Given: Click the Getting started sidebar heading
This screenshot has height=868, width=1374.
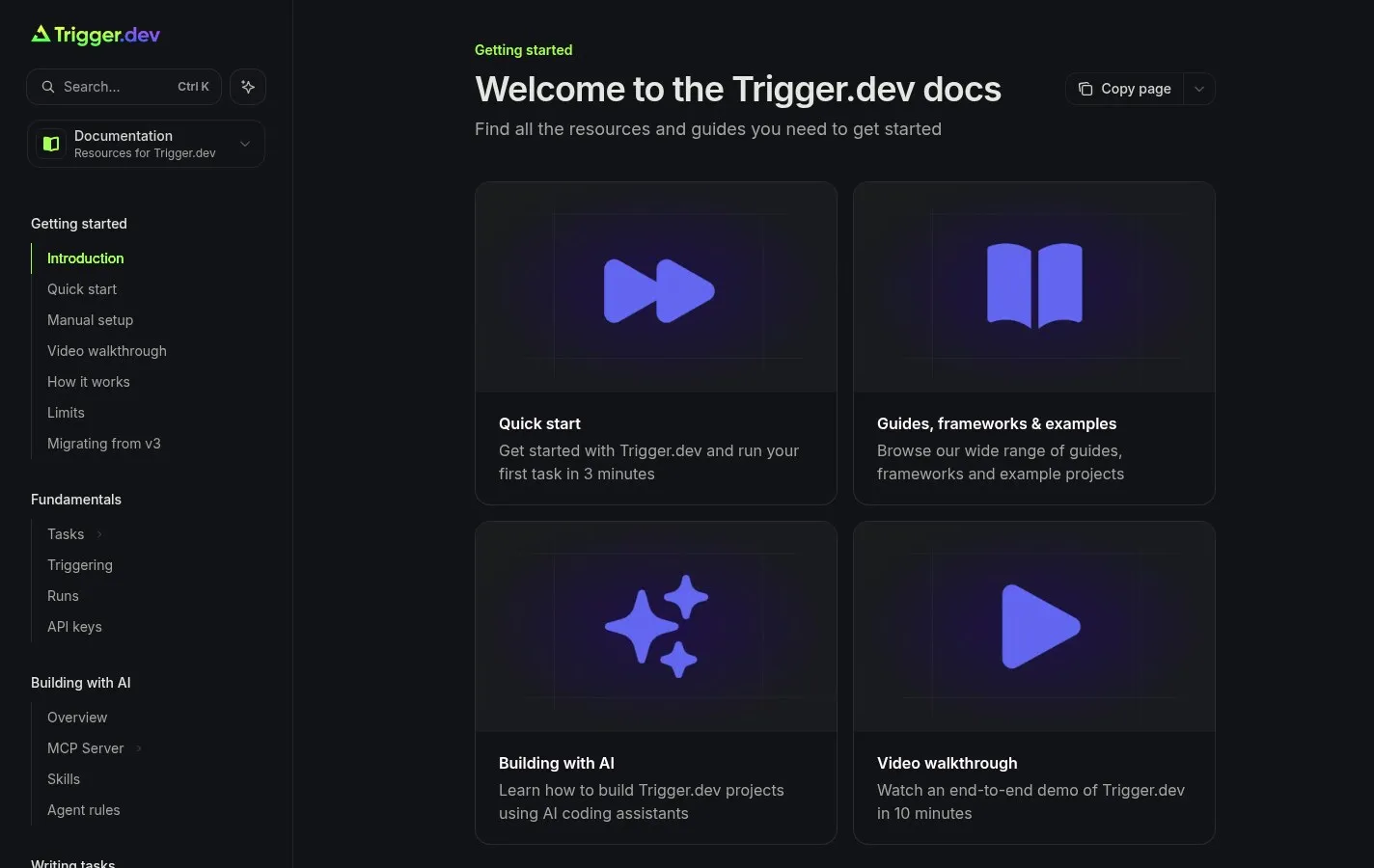Looking at the screenshot, I should coord(79,224).
